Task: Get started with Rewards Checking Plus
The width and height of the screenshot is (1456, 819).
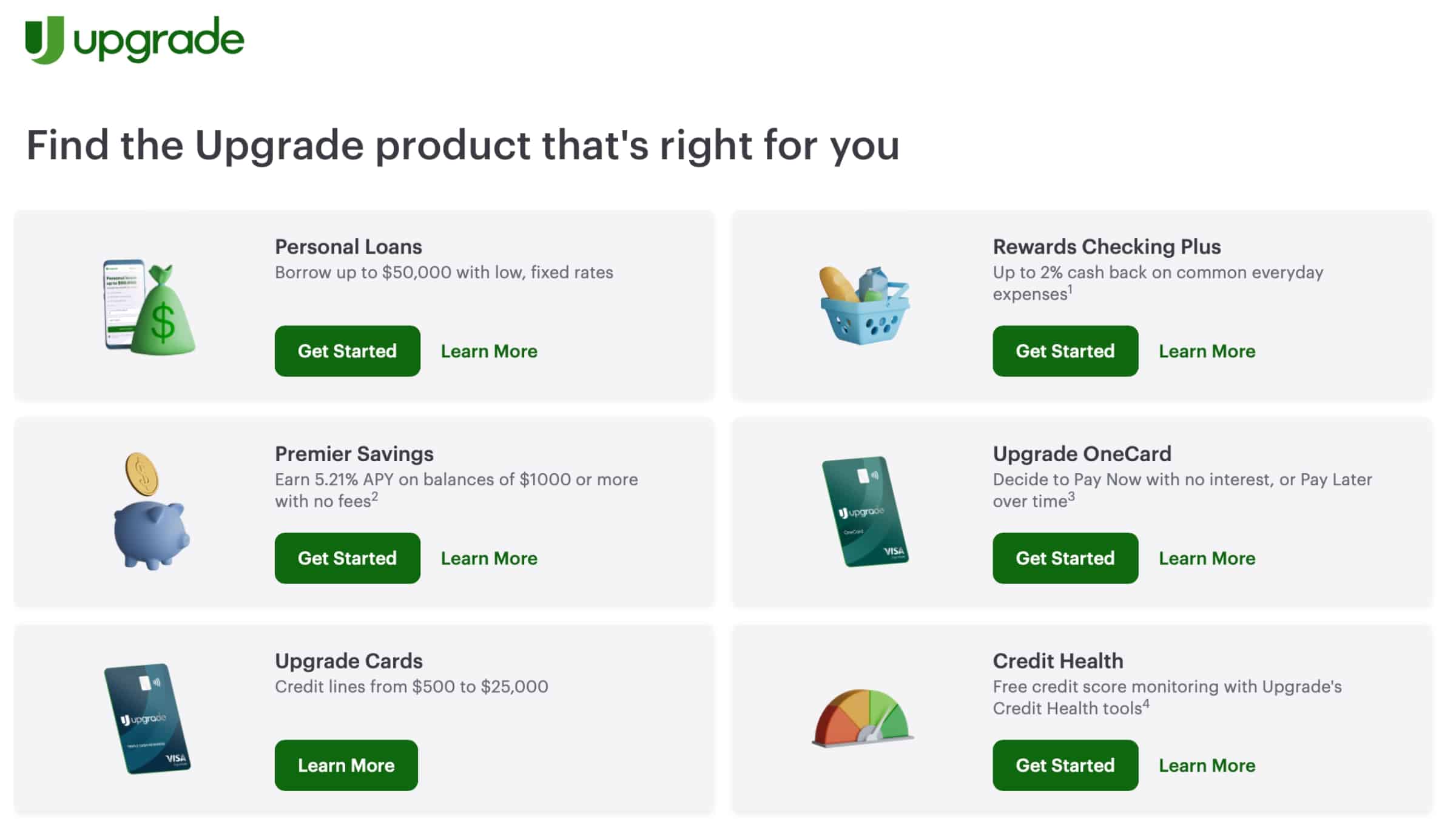Action: point(1065,351)
